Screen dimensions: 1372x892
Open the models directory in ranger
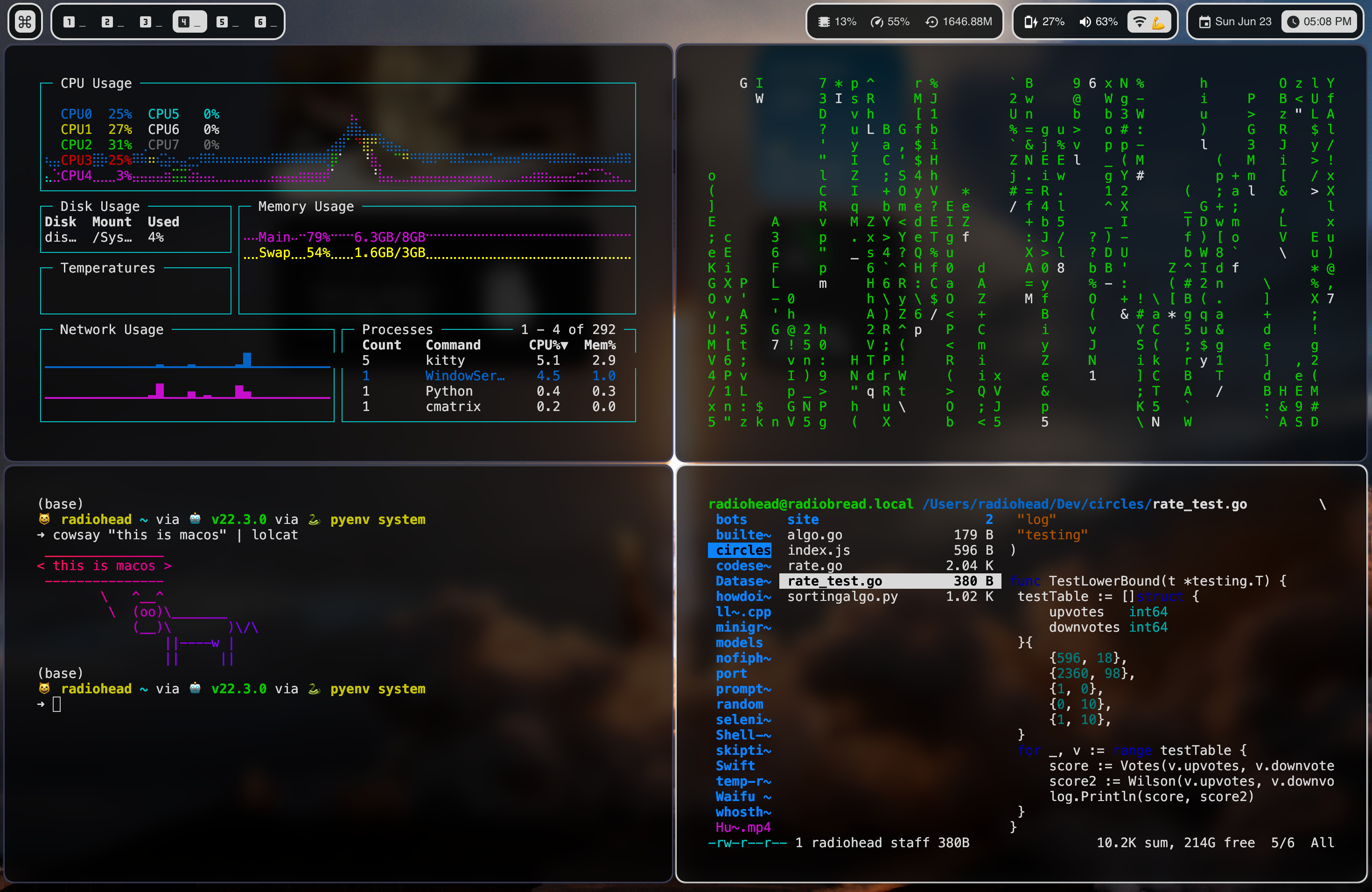coord(739,642)
